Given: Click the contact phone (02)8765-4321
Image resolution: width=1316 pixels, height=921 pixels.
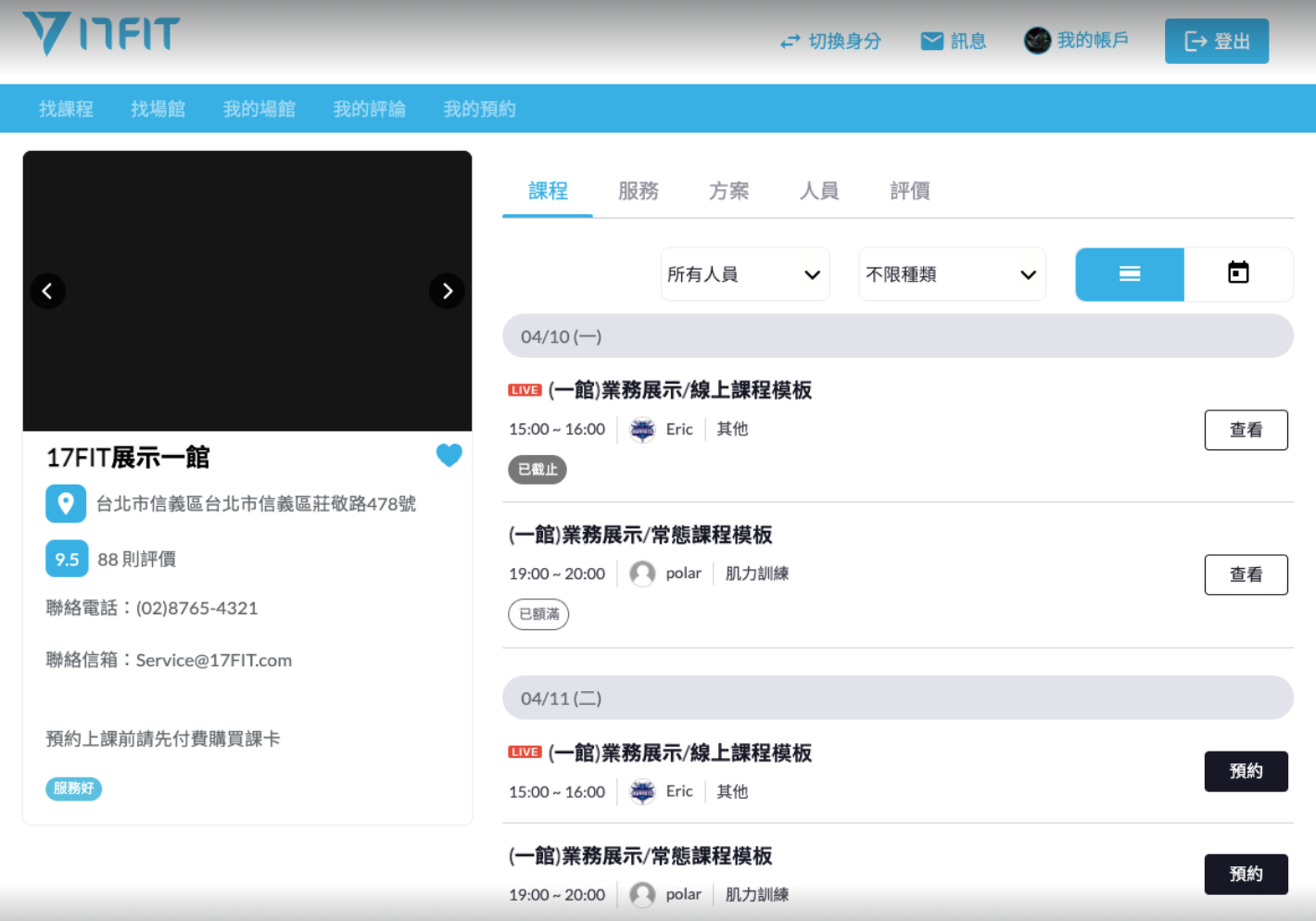Looking at the screenshot, I should coord(196,609).
